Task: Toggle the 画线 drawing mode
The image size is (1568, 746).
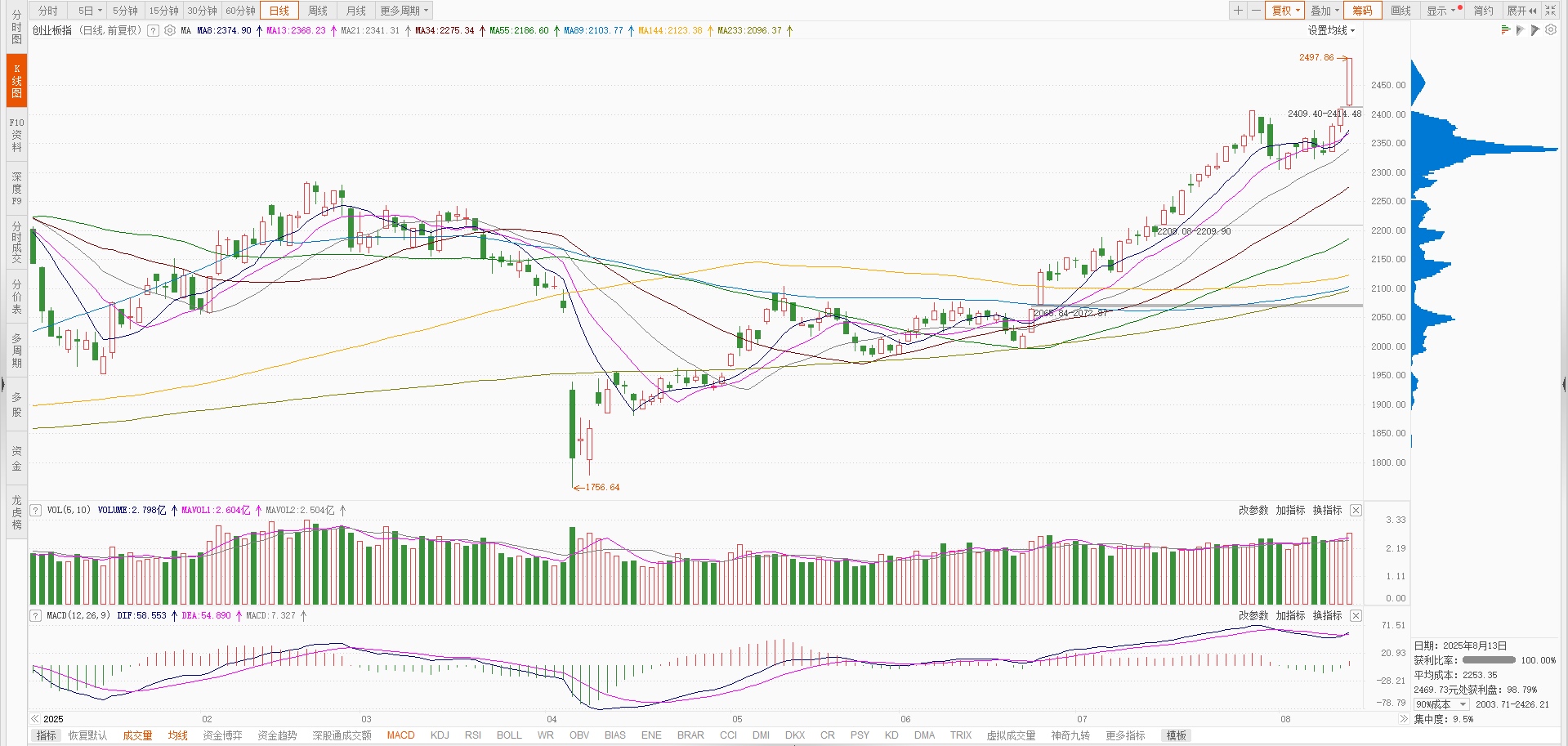Action: (1400, 11)
